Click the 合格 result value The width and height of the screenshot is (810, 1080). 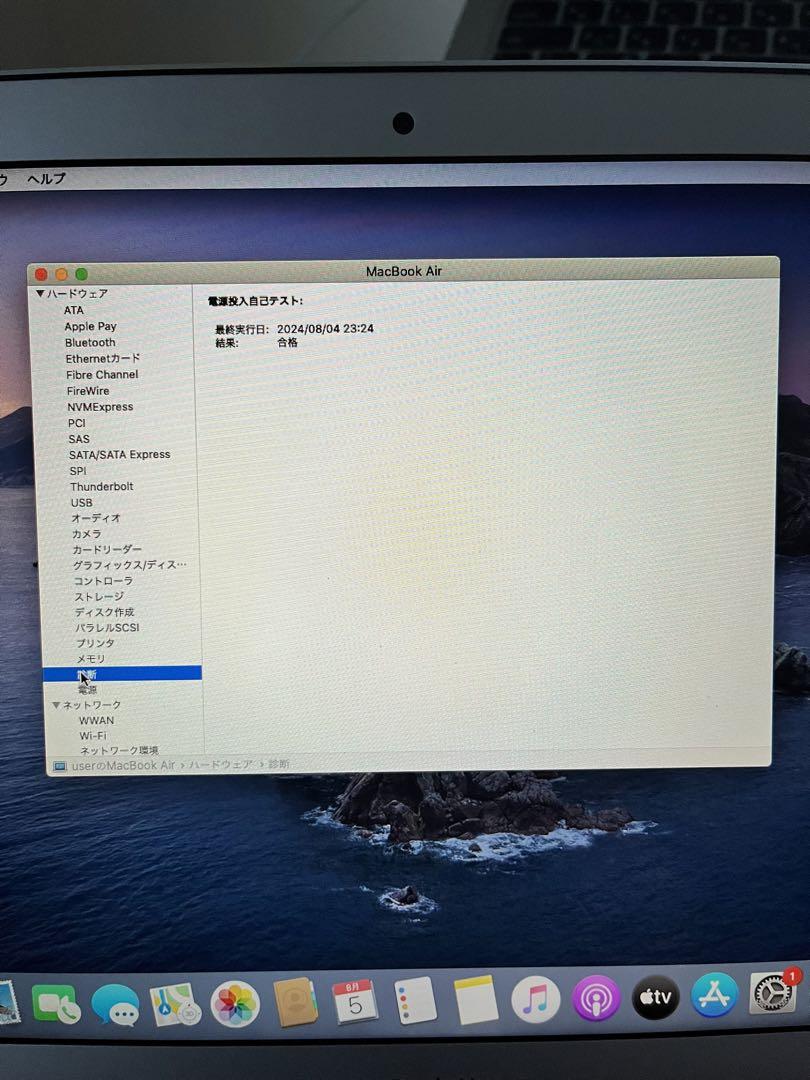coord(287,342)
